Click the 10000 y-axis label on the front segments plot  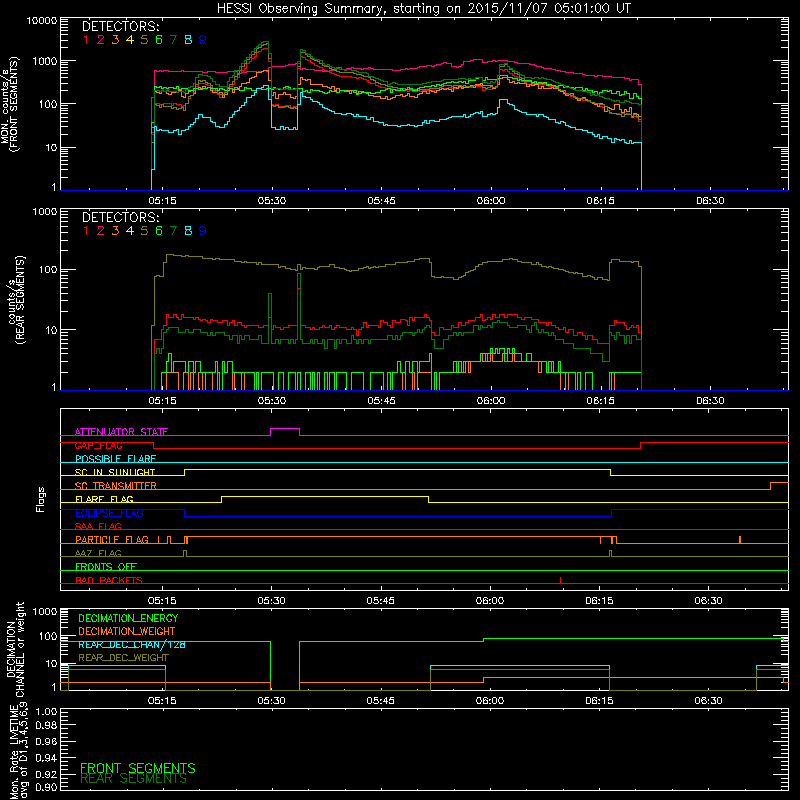42,21
